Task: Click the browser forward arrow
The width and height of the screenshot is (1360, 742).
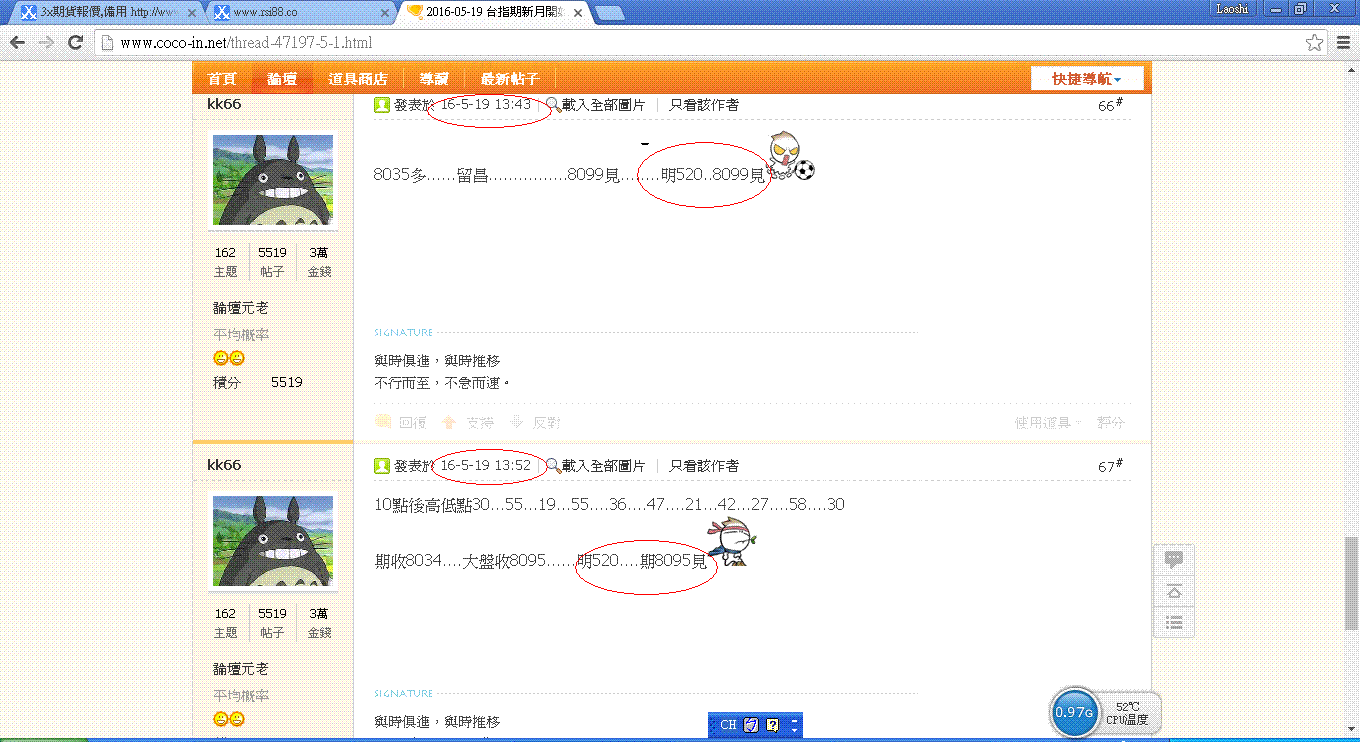Action: tap(46, 43)
